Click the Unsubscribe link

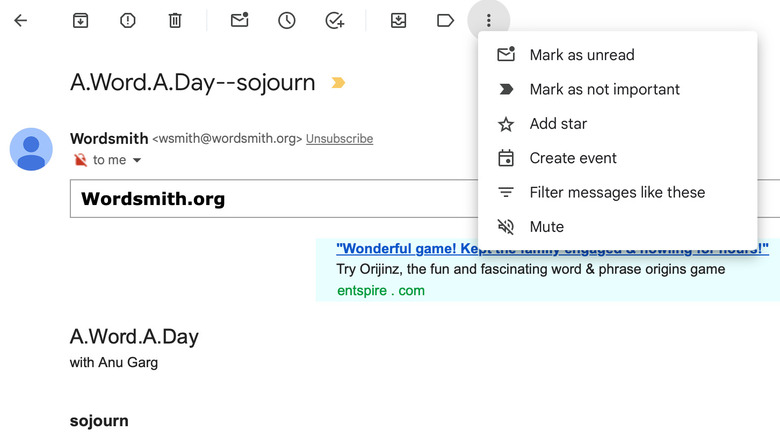tap(339, 139)
